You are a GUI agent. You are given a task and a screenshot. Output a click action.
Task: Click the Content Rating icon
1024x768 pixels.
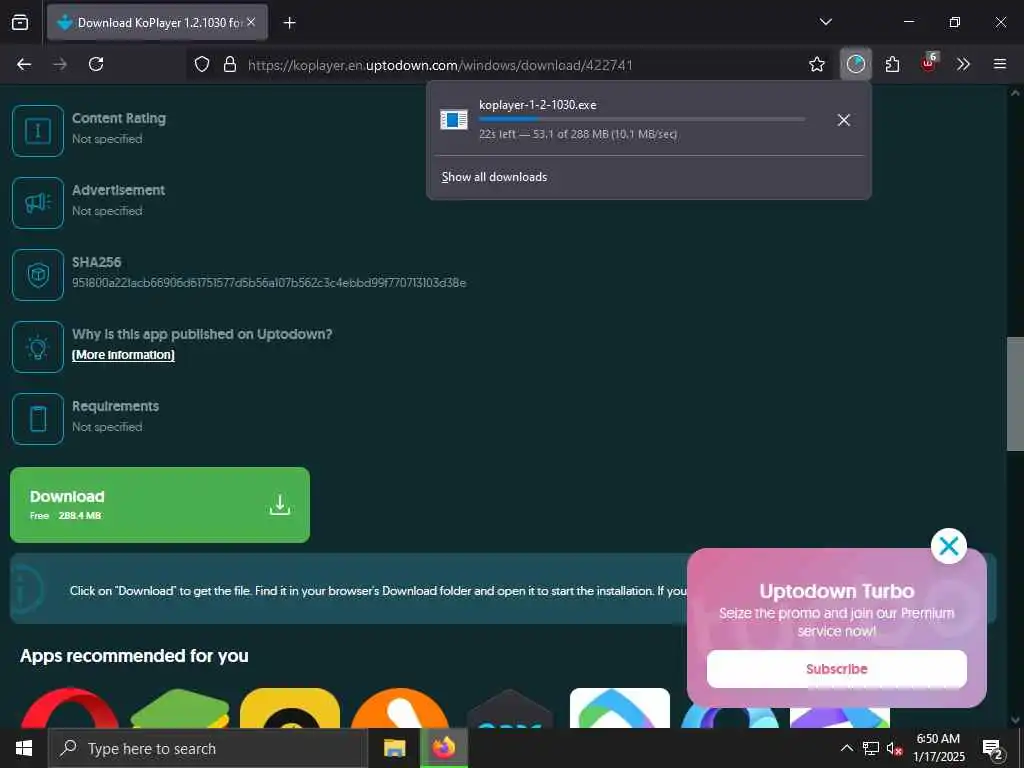tap(38, 131)
